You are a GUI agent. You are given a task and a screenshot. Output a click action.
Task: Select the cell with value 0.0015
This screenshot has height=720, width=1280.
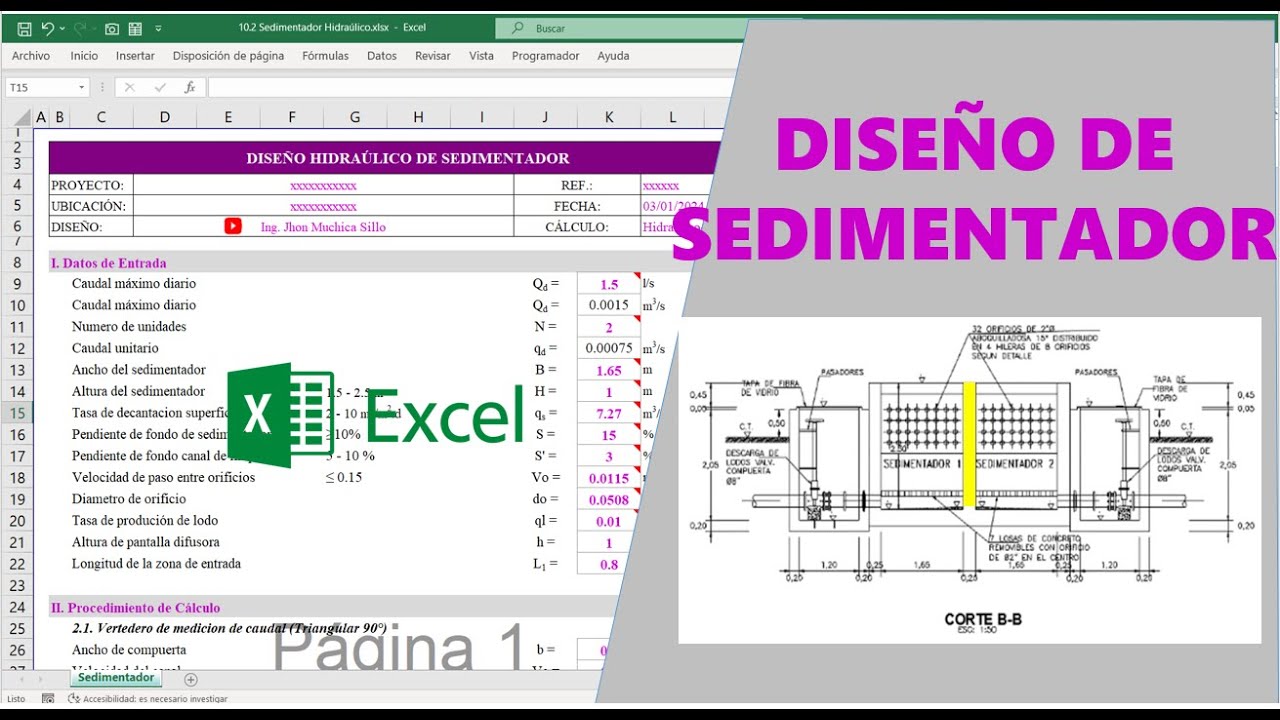pos(609,305)
